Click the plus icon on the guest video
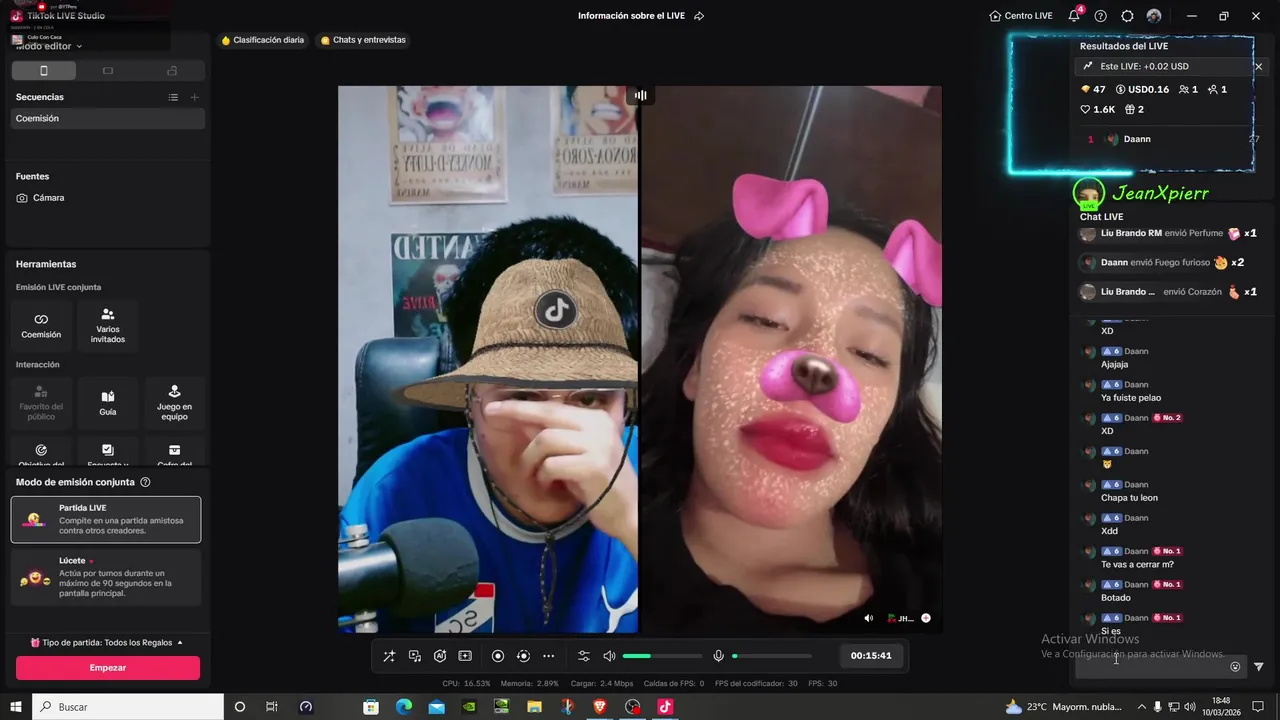The width and height of the screenshot is (1280, 720). pos(926,618)
